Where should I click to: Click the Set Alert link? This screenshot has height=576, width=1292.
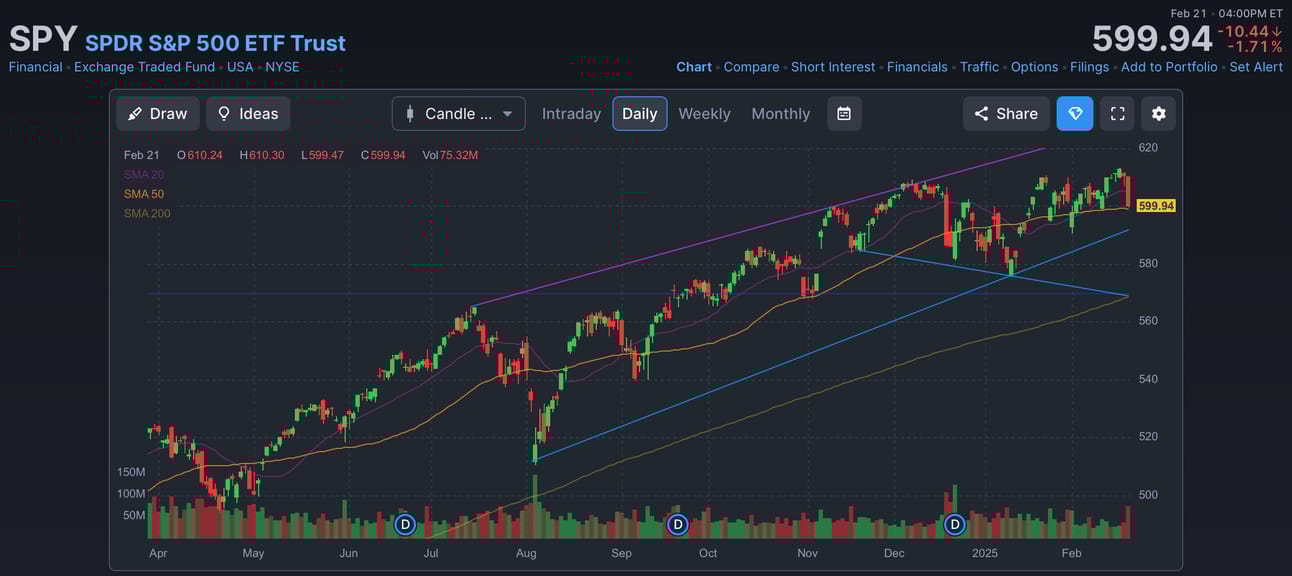tap(1256, 67)
